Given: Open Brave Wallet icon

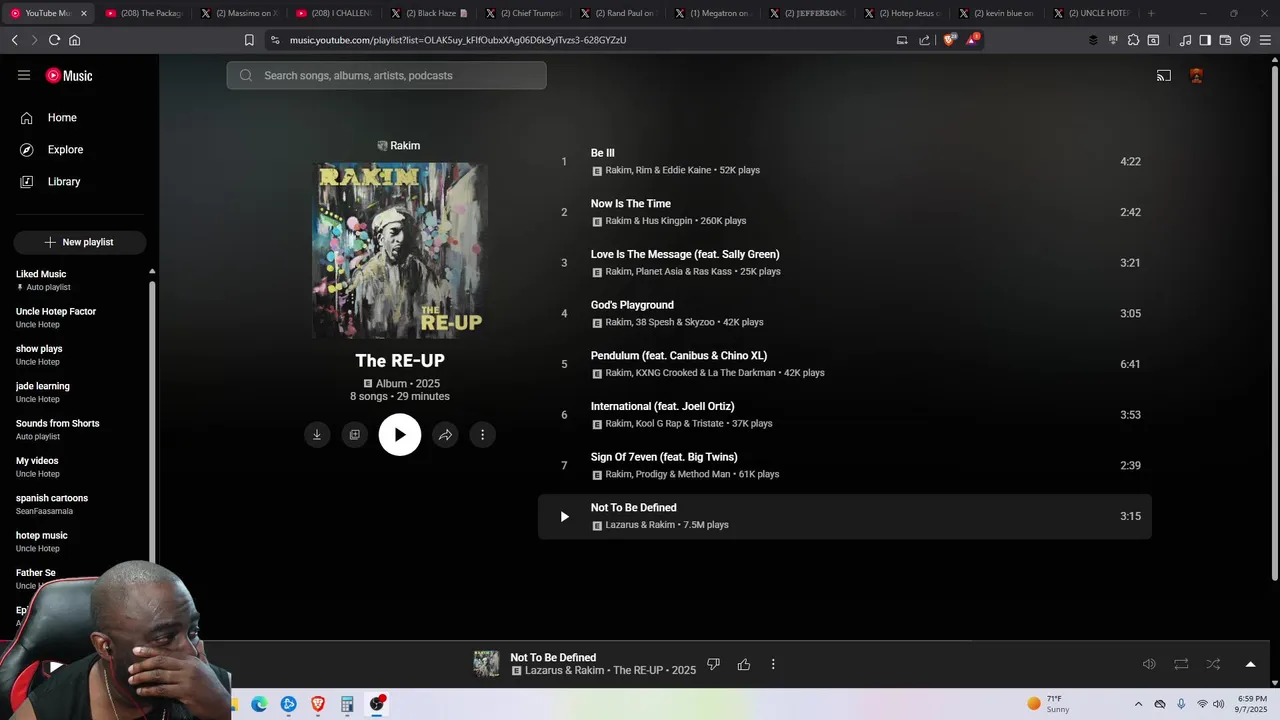Looking at the screenshot, I should pyautogui.click(x=1225, y=40).
